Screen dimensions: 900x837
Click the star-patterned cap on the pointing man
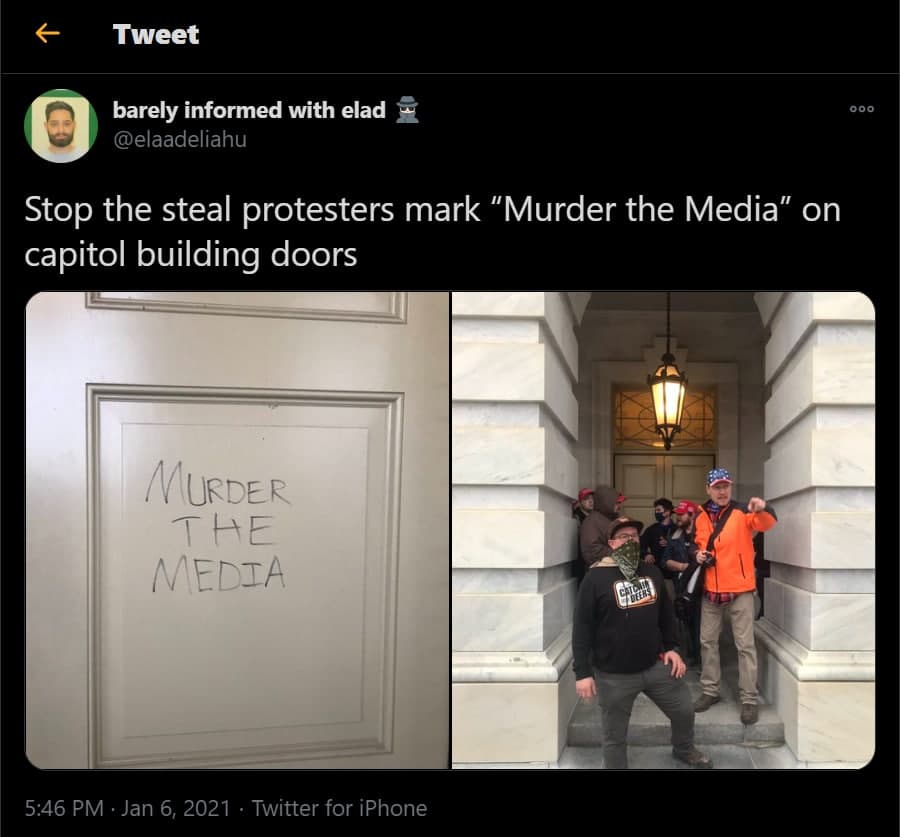719,476
